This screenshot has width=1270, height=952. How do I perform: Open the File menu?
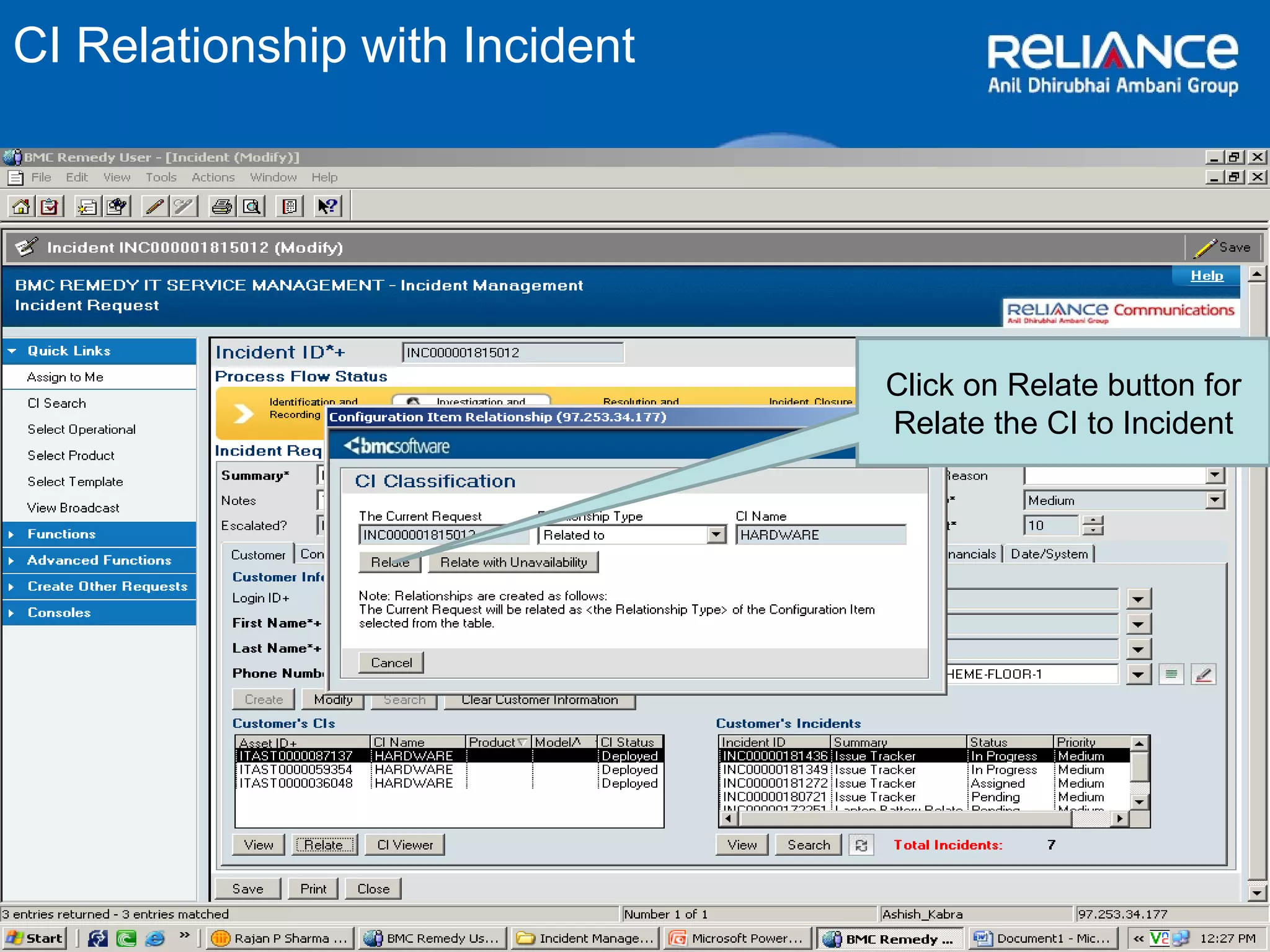coord(42,177)
